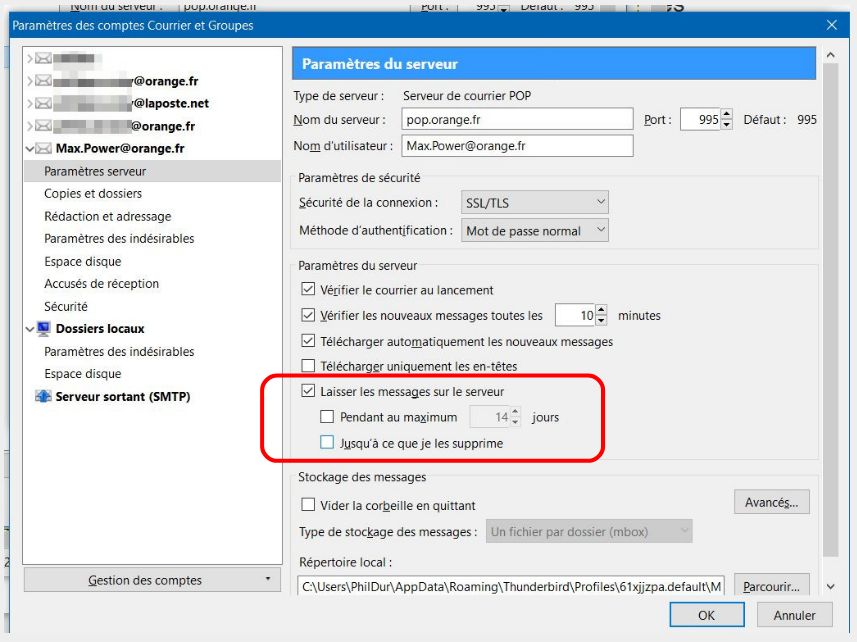Open Paramètres des indésirables under Dossiers locaux
This screenshot has height=642, width=857.
point(119,351)
